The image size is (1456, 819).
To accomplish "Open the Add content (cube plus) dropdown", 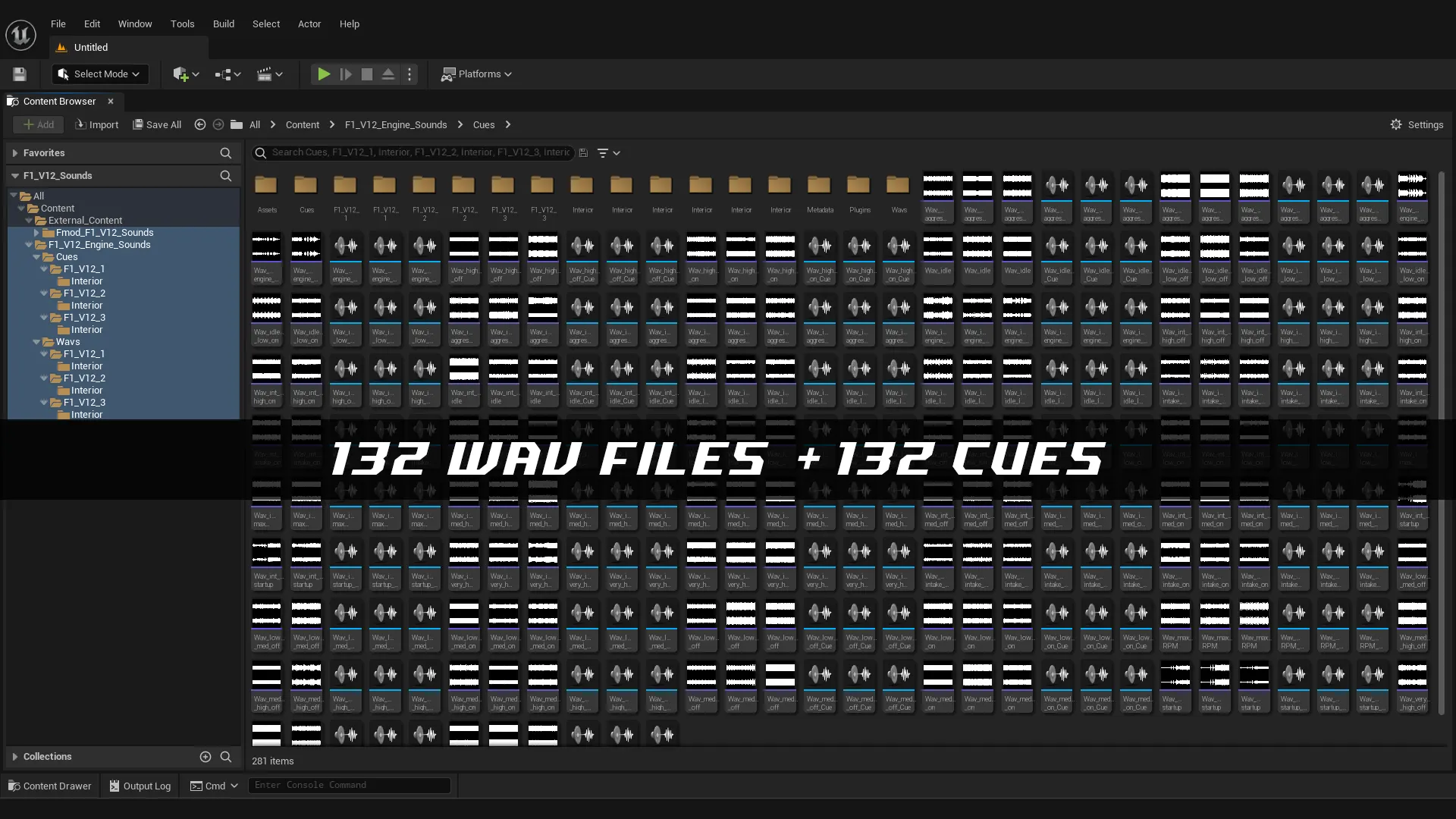I will point(186,74).
